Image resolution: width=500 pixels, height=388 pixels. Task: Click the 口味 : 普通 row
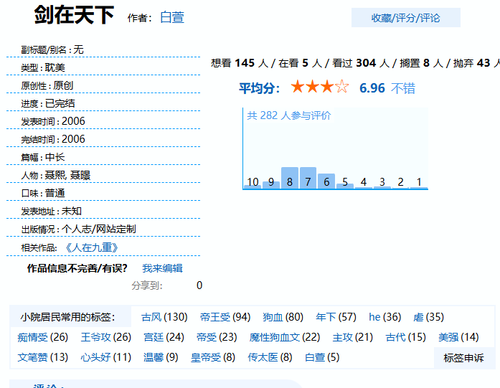tap(103, 193)
